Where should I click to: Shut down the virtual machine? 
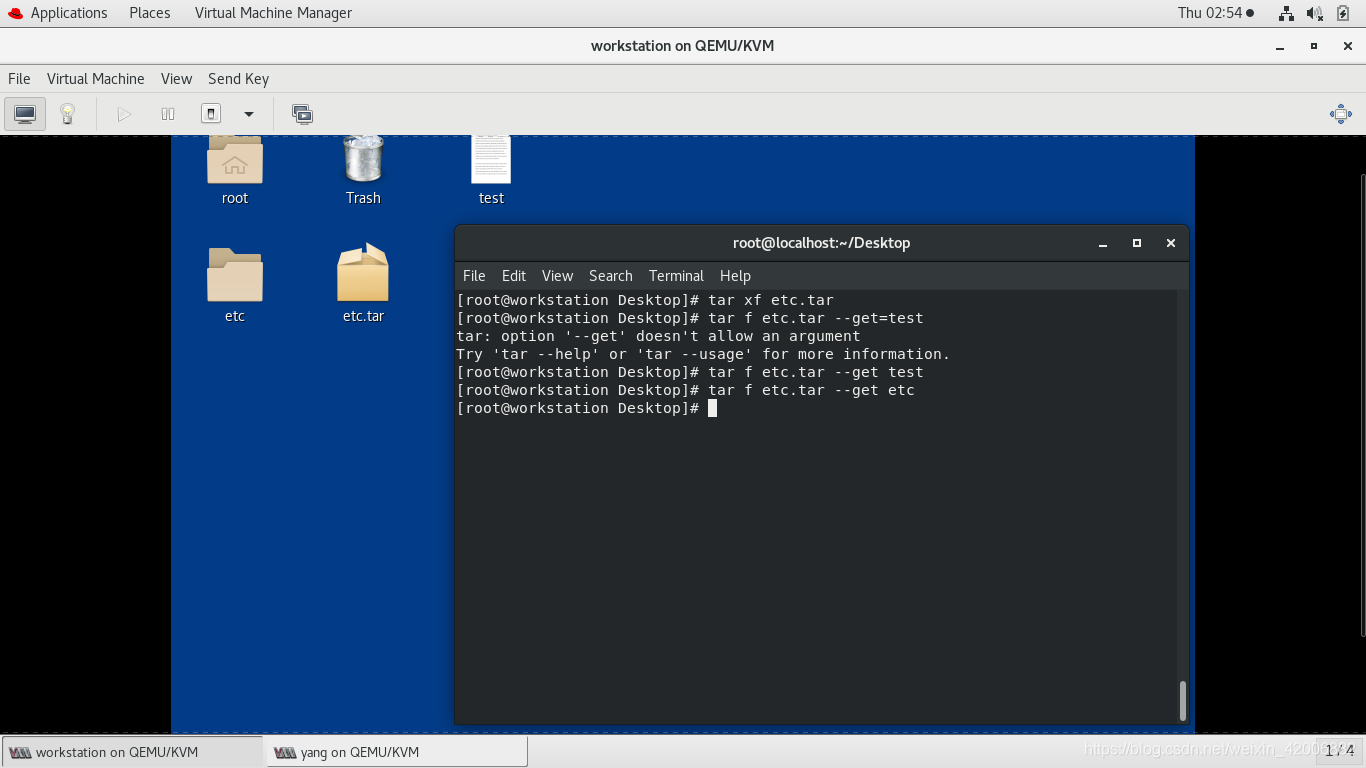[x=211, y=114]
